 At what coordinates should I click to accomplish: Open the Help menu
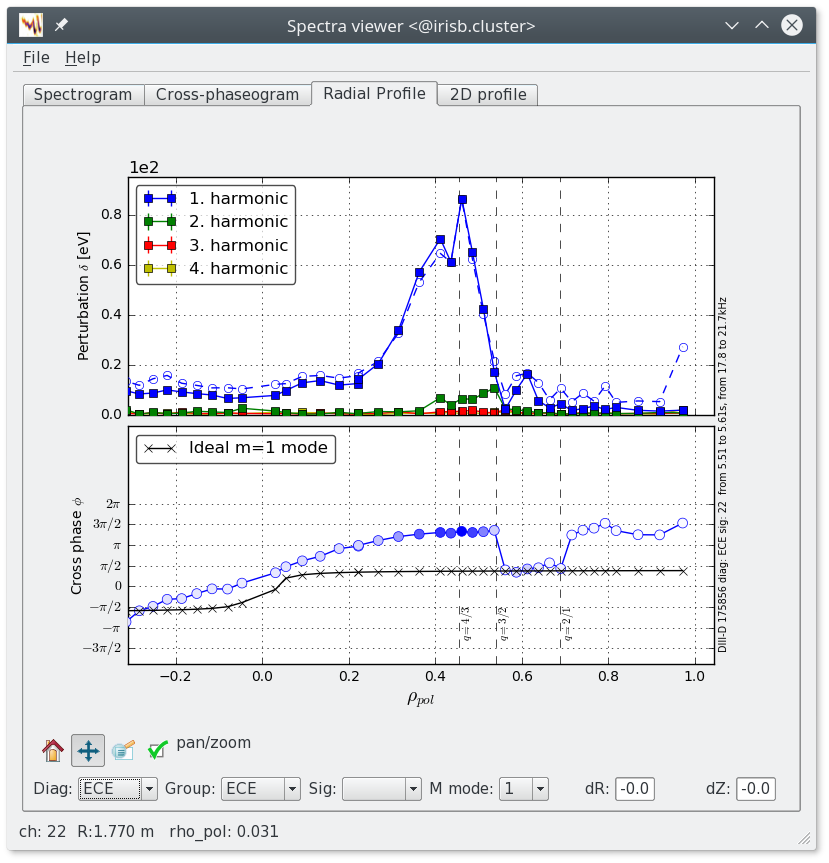[83, 58]
